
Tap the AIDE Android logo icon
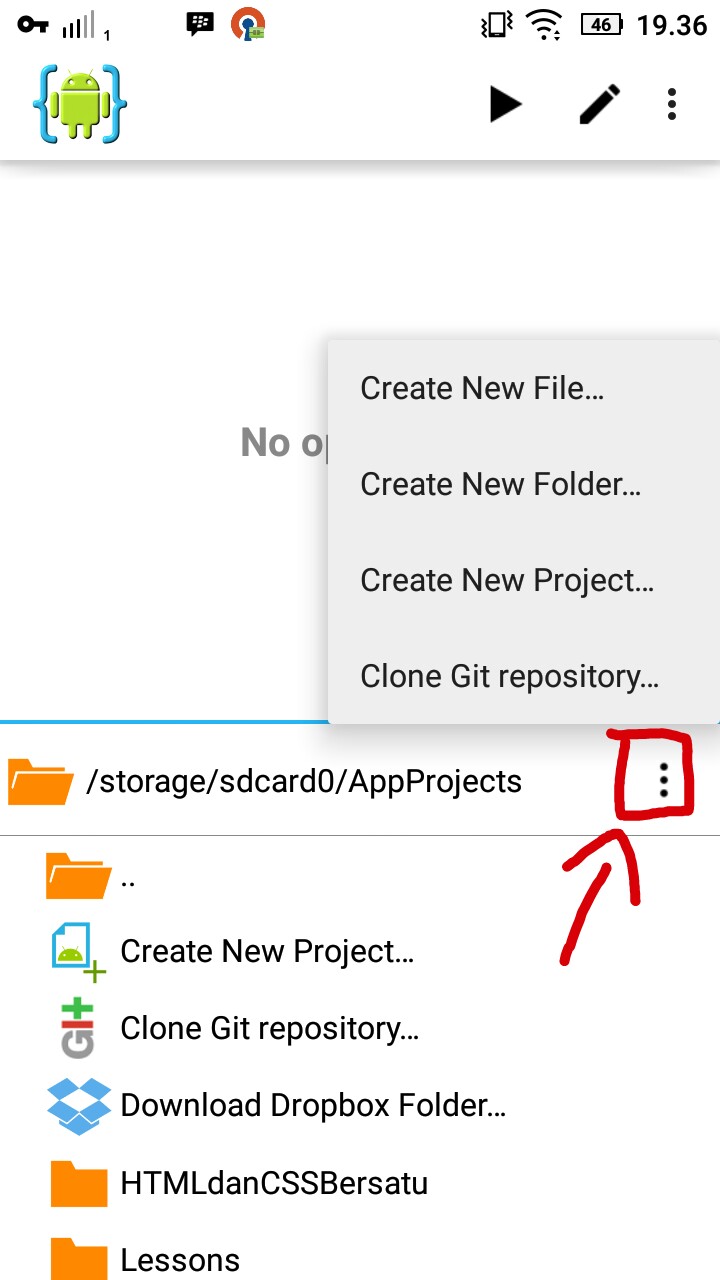[80, 103]
